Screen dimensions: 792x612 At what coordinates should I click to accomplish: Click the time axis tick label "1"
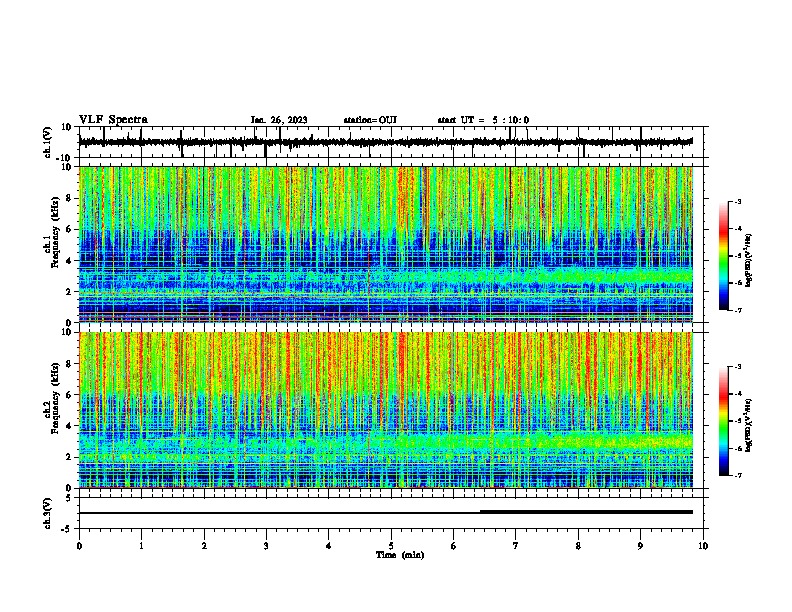point(141,546)
